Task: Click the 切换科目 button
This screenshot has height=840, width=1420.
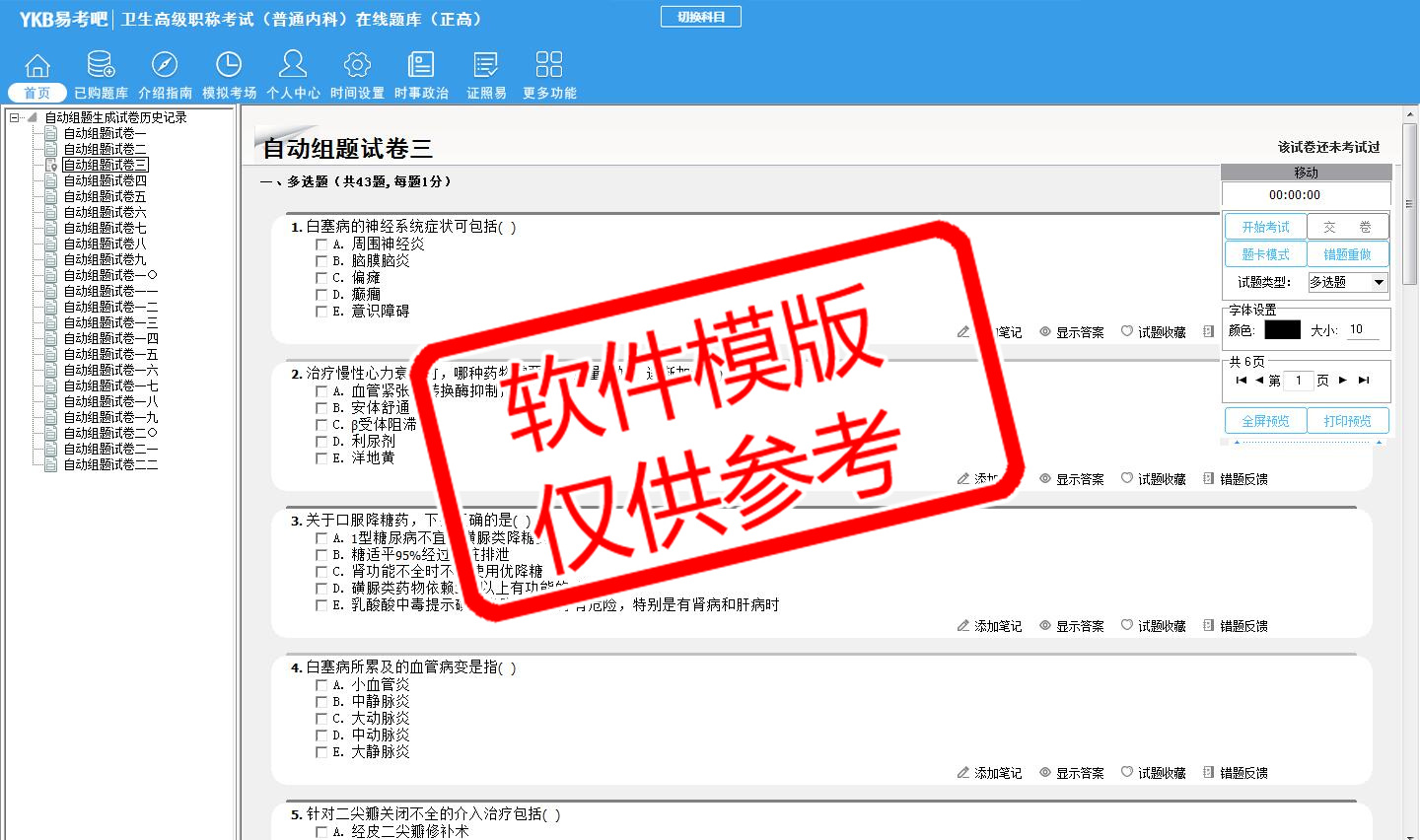Action: click(x=701, y=17)
